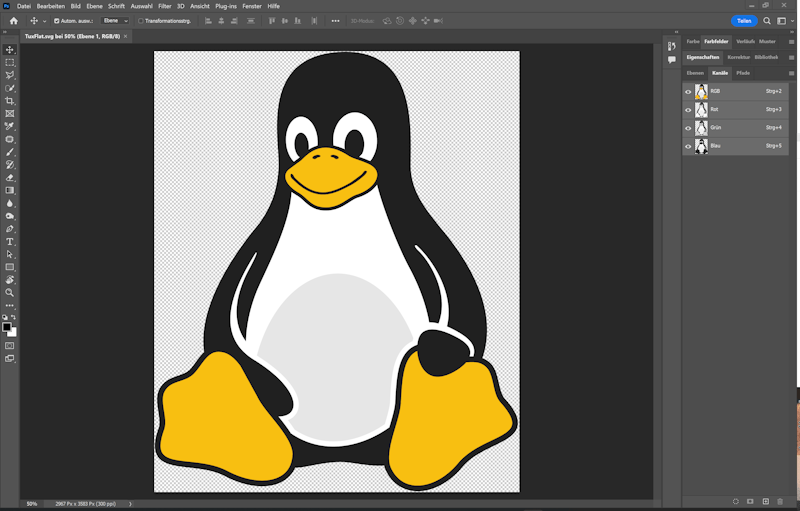Select the Rectangle shape tool
The image size is (800, 511).
click(x=10, y=267)
